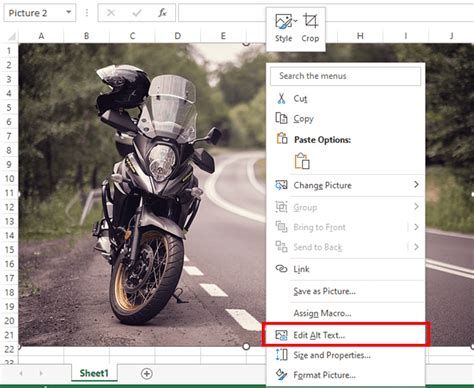Select Save as Picture menu entry
The height and width of the screenshot is (388, 474).
pyautogui.click(x=346, y=291)
